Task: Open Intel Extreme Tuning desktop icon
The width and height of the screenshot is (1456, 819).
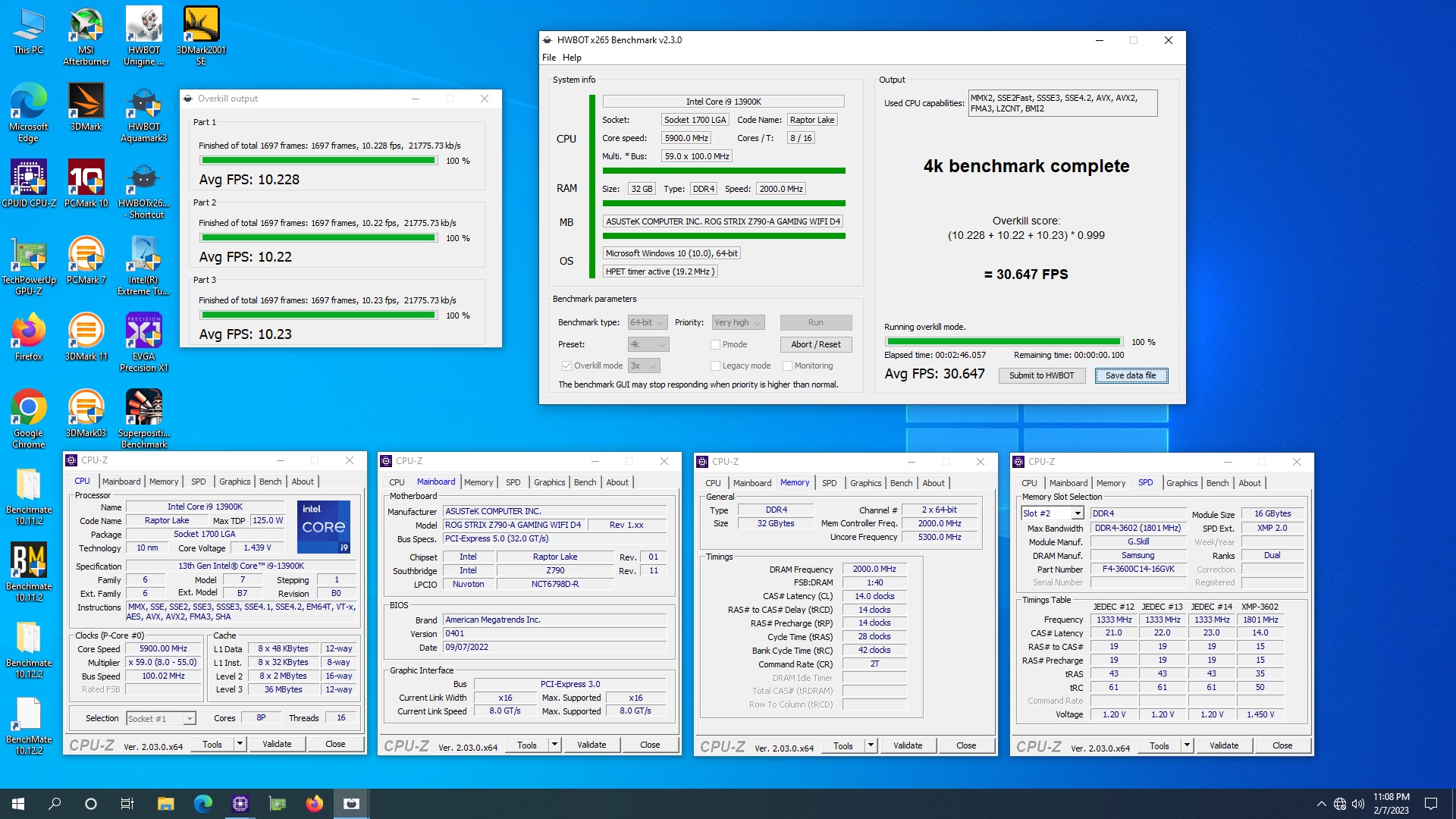Action: coord(143,265)
